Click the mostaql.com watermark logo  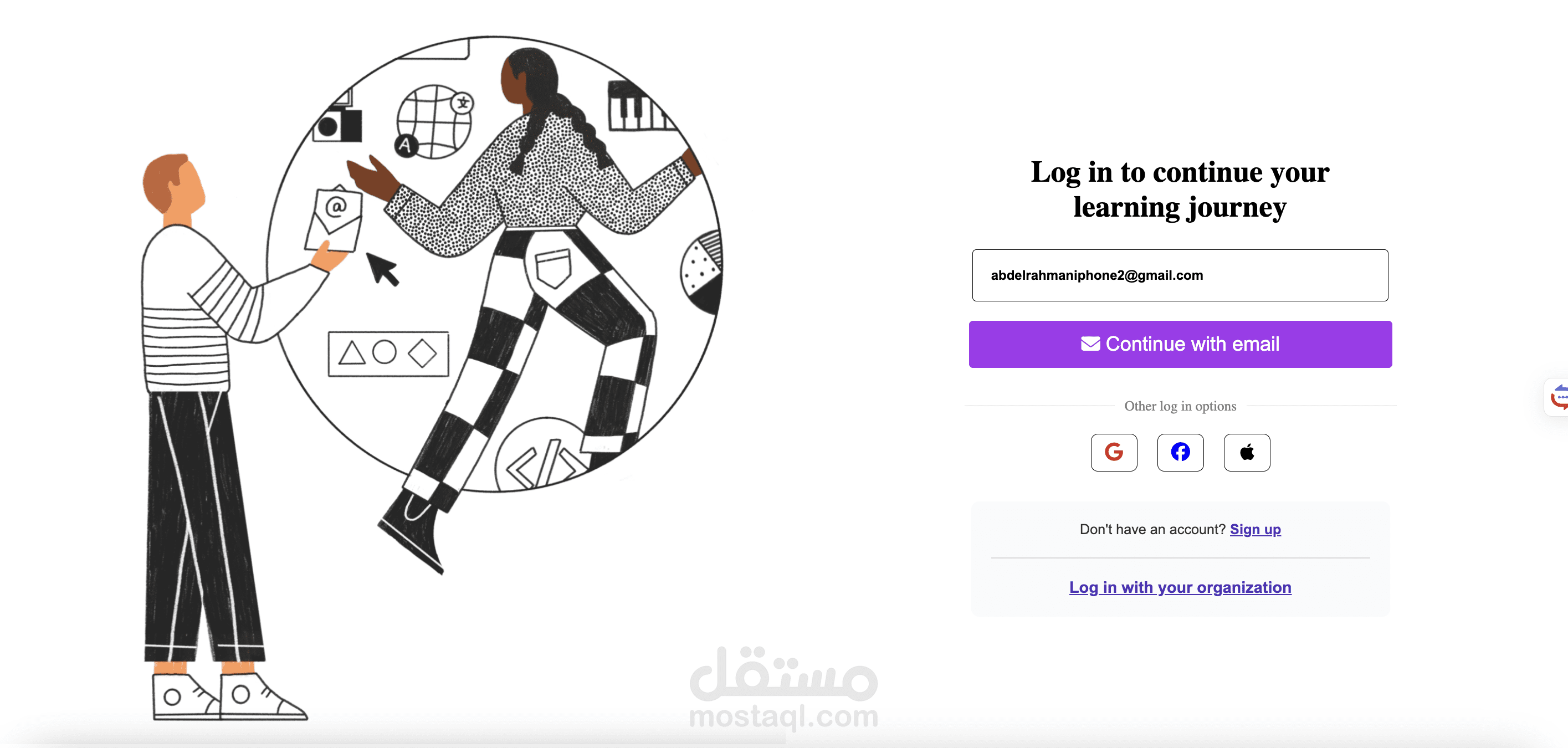[x=784, y=688]
